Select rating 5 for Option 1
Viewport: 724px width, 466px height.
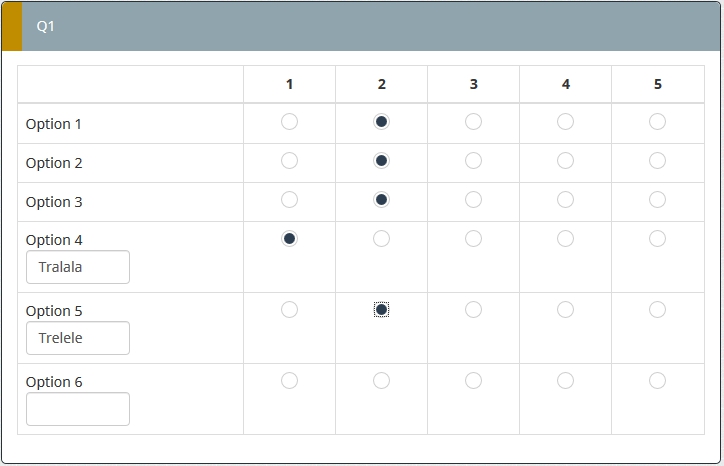tap(657, 122)
